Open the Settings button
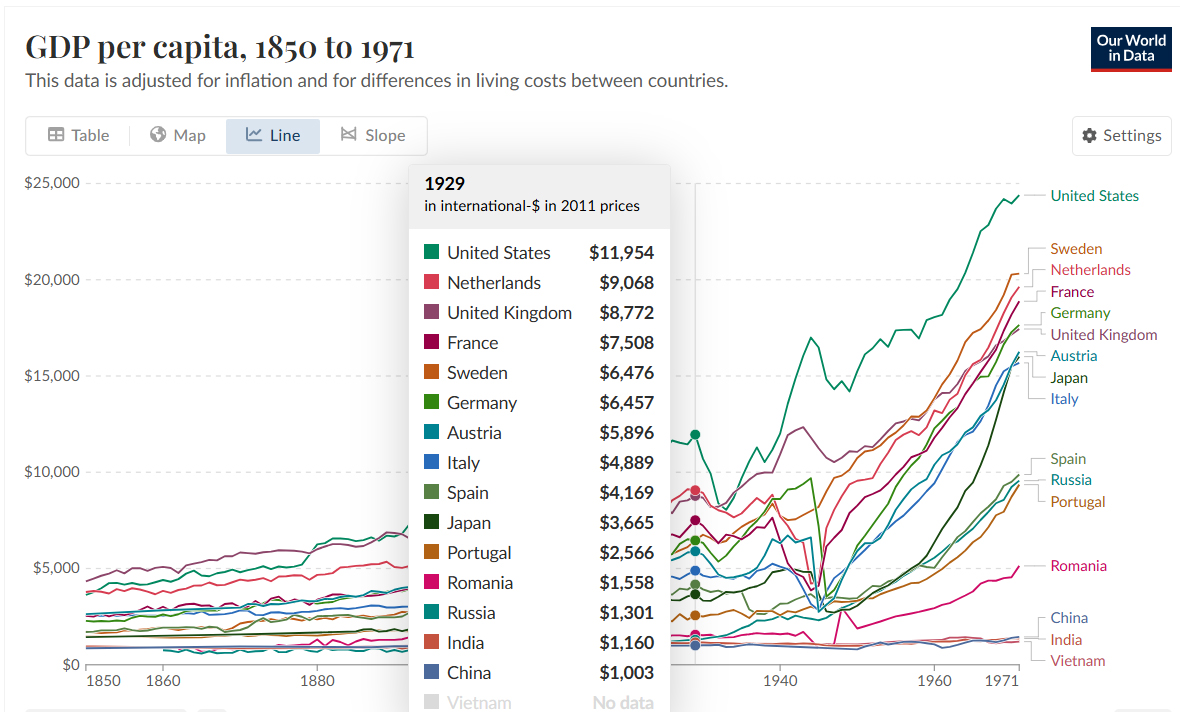1180x712 pixels. 1122,136
